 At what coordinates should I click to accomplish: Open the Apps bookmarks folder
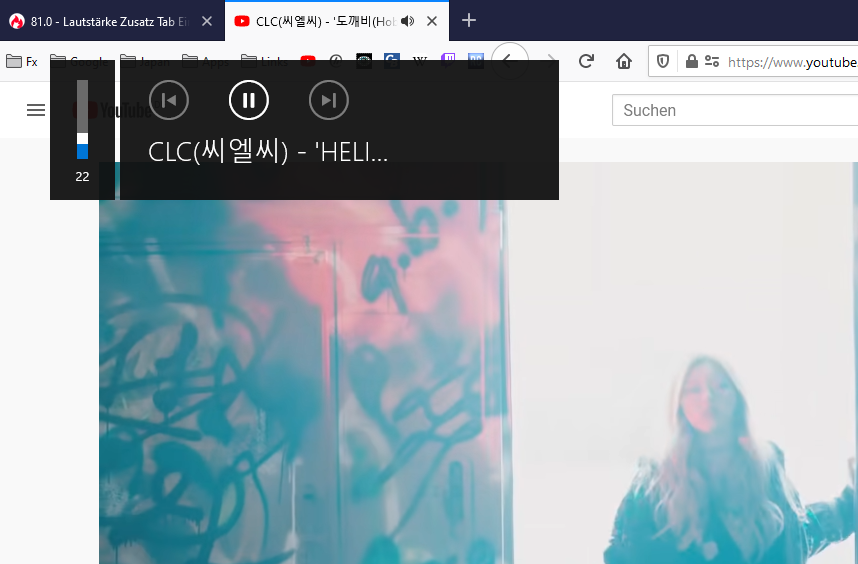point(206,61)
